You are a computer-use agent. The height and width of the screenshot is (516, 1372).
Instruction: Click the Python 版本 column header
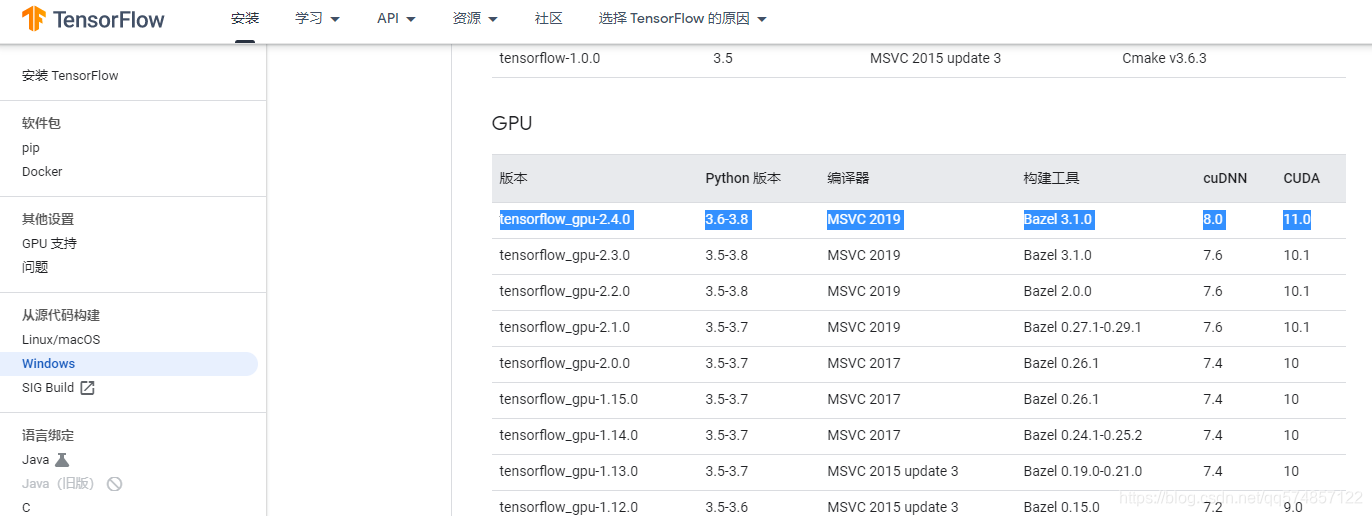tap(743, 178)
